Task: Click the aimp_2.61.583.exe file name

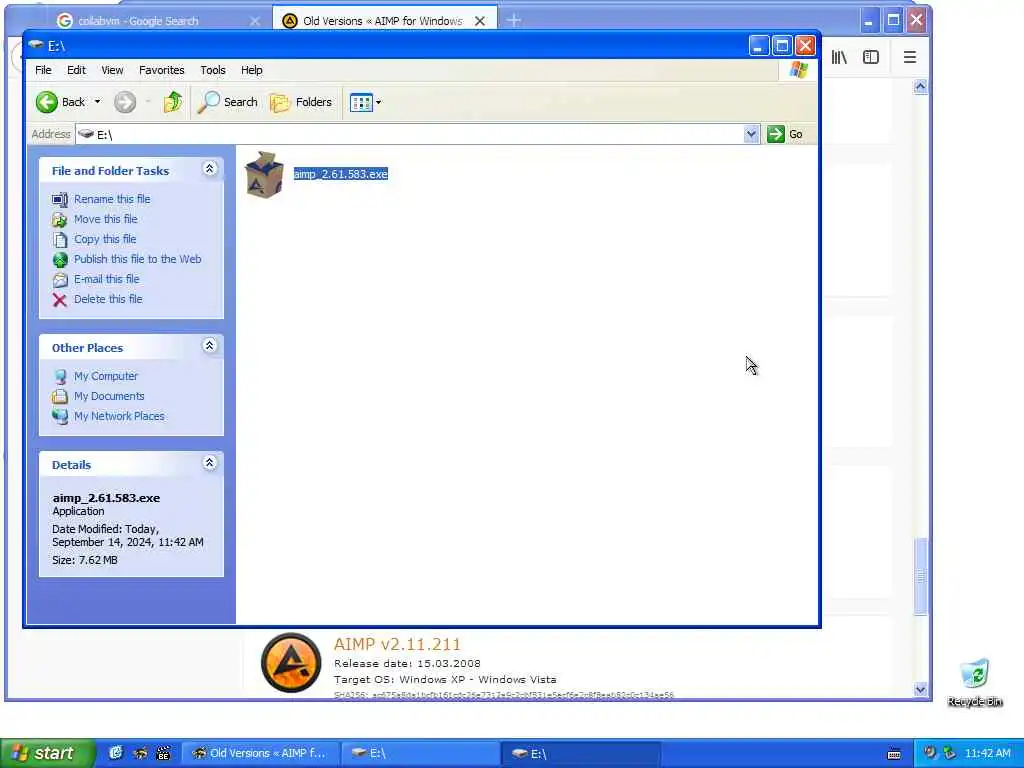Action: point(340,174)
